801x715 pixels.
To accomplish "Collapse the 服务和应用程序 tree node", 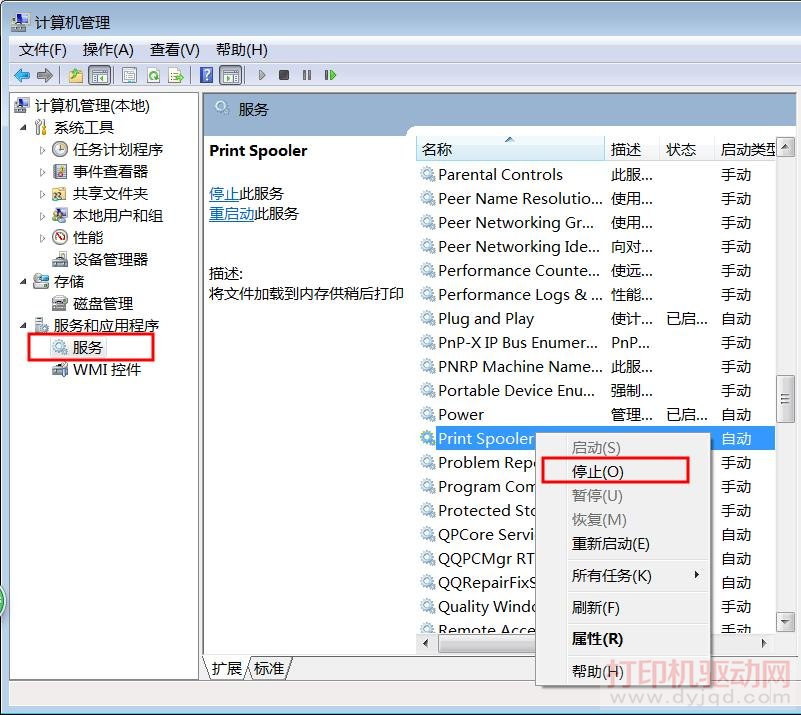I will click(x=23, y=325).
